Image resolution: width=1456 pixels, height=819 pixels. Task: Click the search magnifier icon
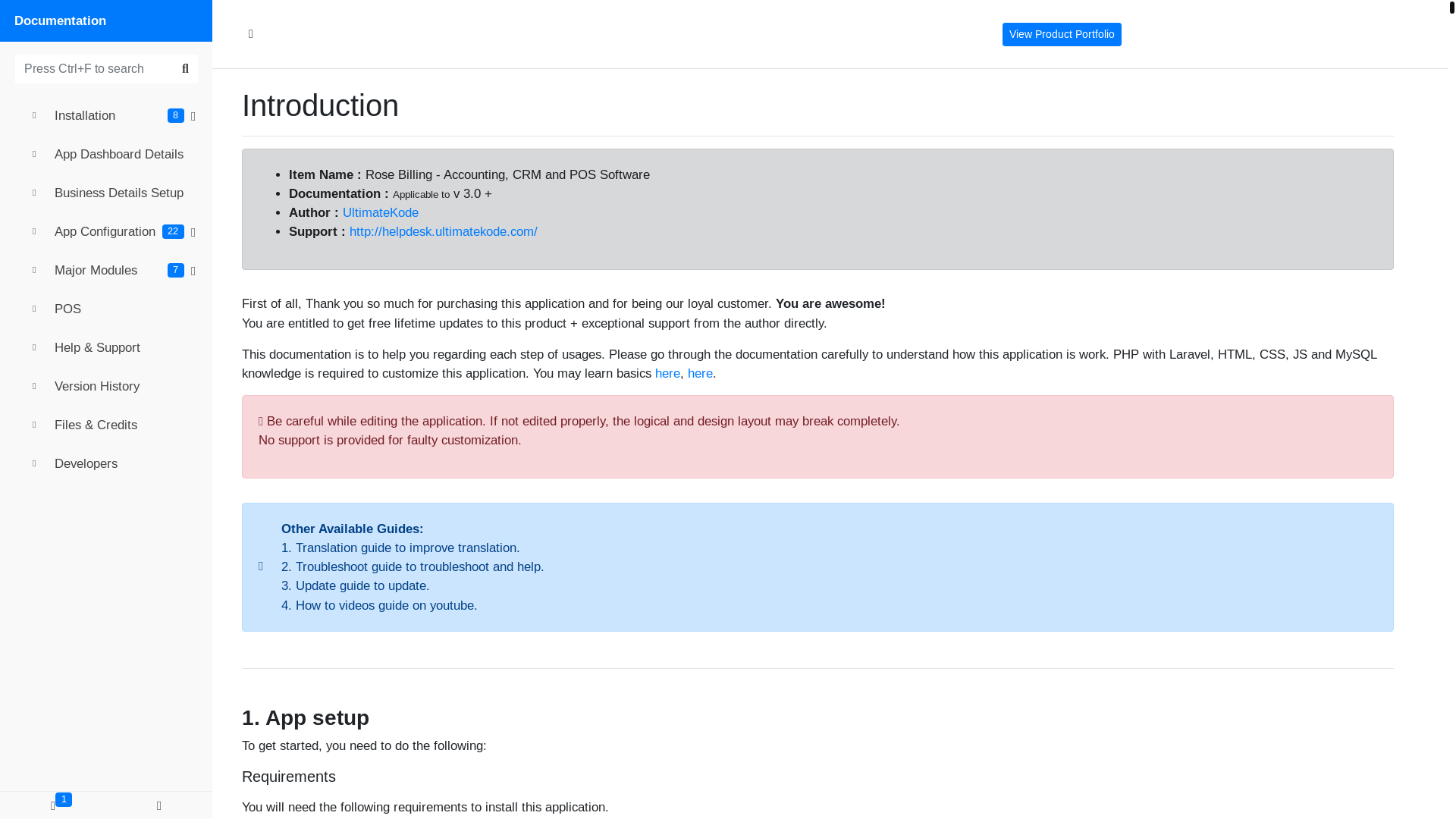pos(185,69)
